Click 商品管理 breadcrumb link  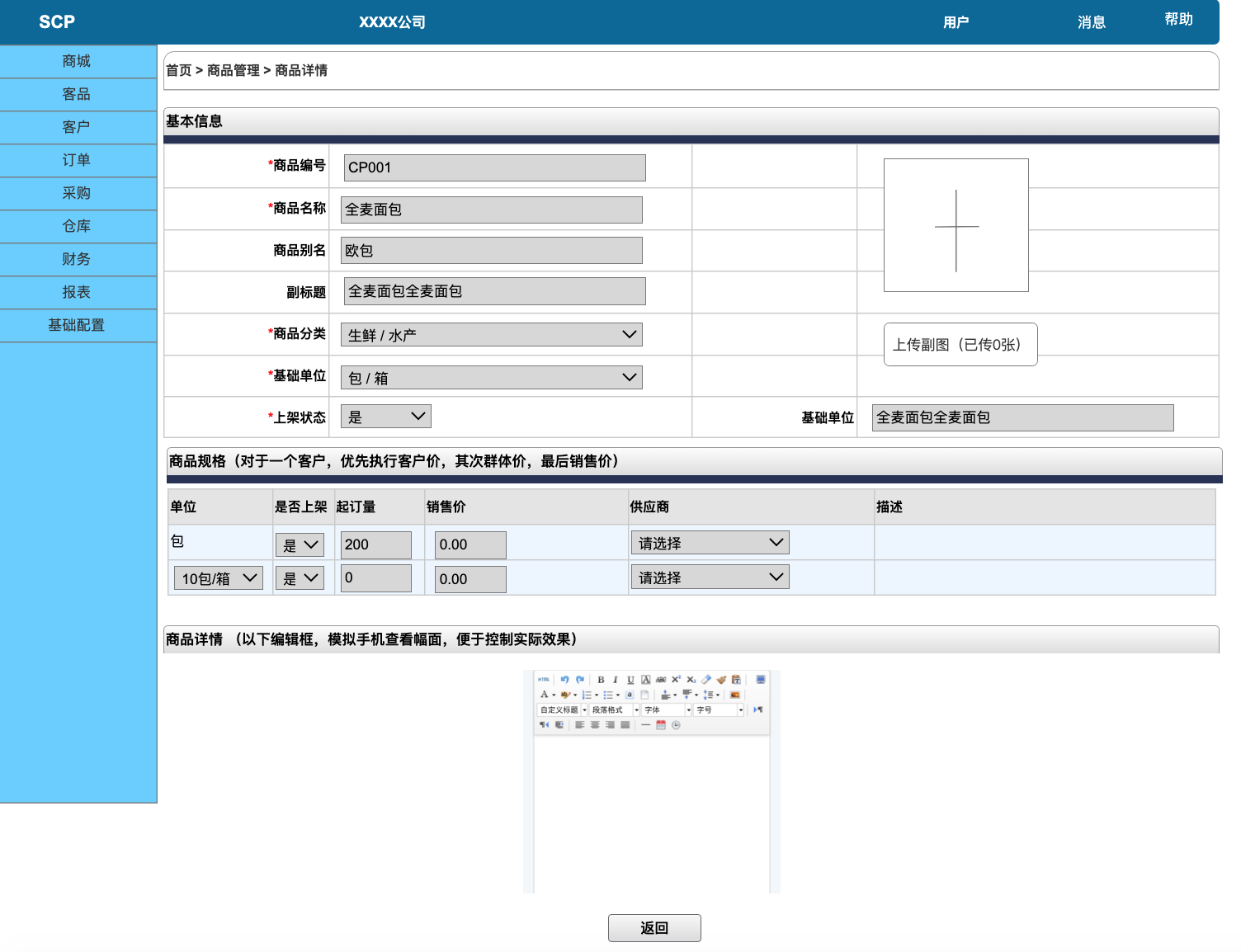[x=234, y=70]
